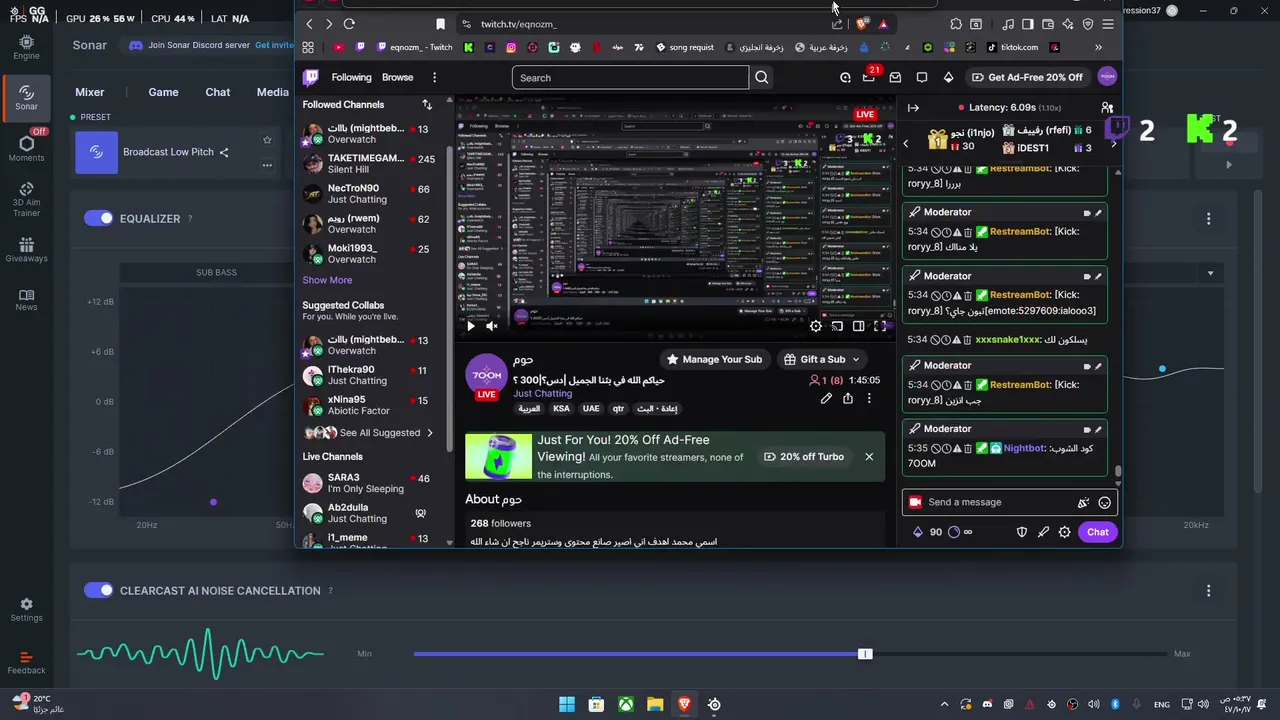
Task: Click Show More under Followed Channels
Action: point(327,280)
